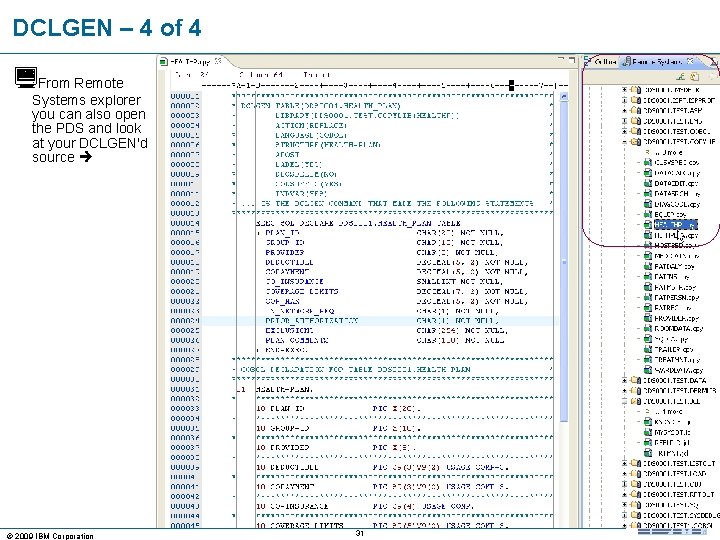
Task: Select the DDS0001.TEST.DBRMLIB folder label
Action: click(x=680, y=391)
